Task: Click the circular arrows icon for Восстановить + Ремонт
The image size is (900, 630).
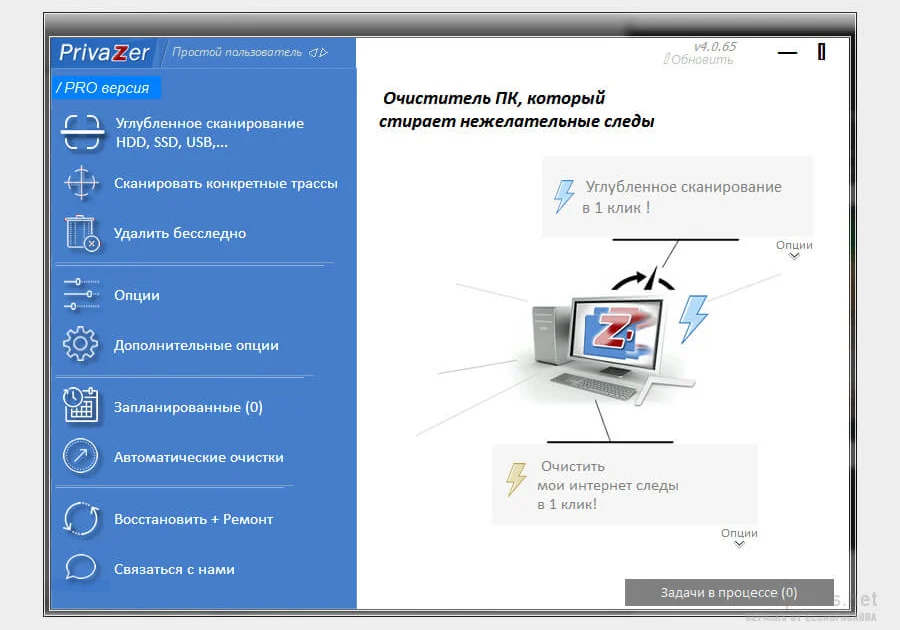Action: pyautogui.click(x=82, y=519)
